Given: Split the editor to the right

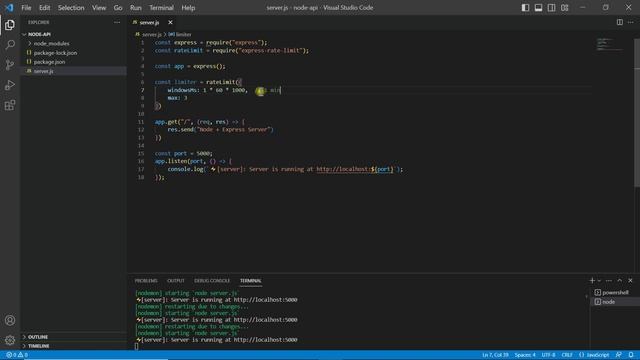Looking at the screenshot, I should click(620, 22).
